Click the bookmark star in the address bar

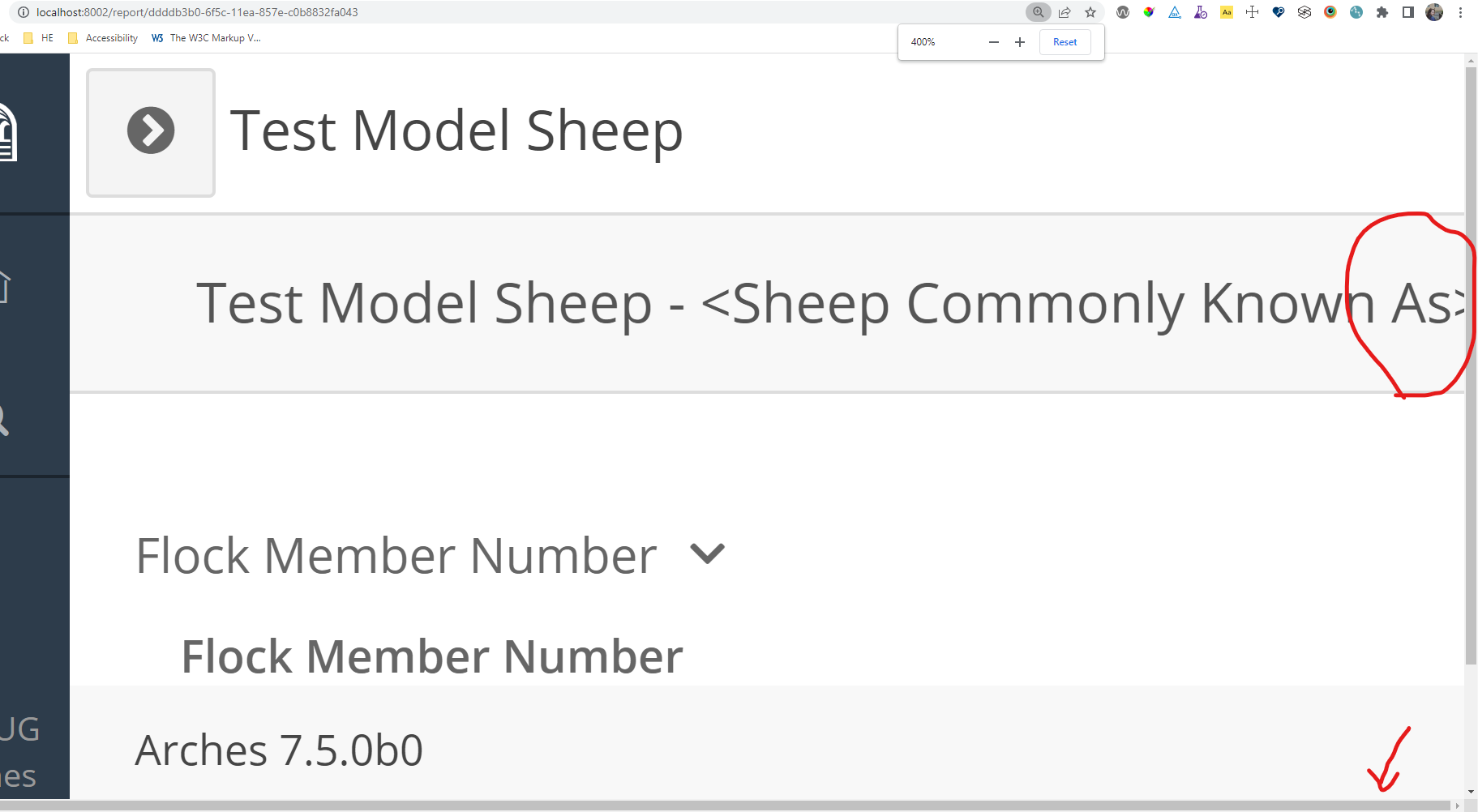(1090, 12)
